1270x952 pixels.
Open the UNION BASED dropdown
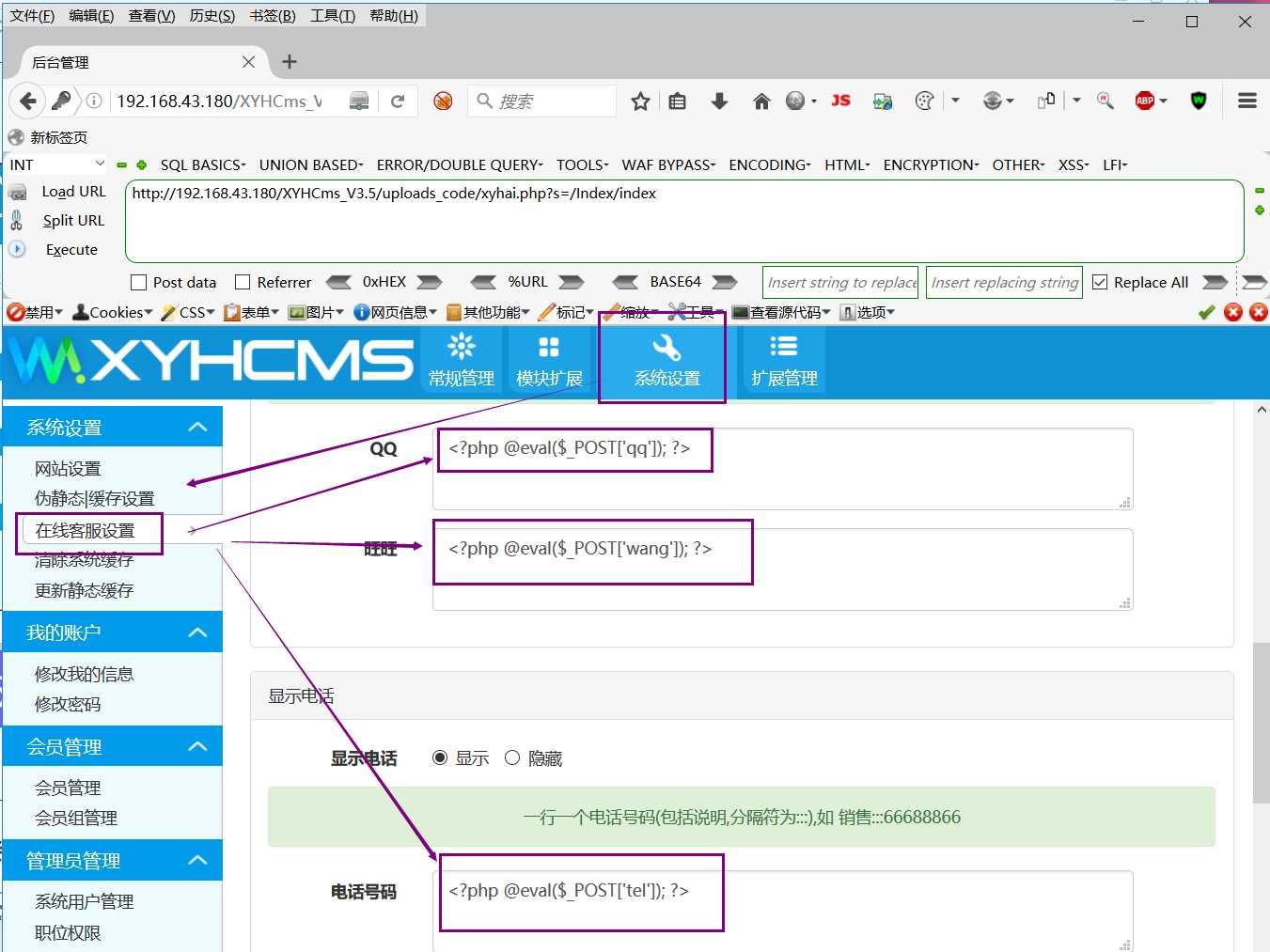[x=311, y=164]
